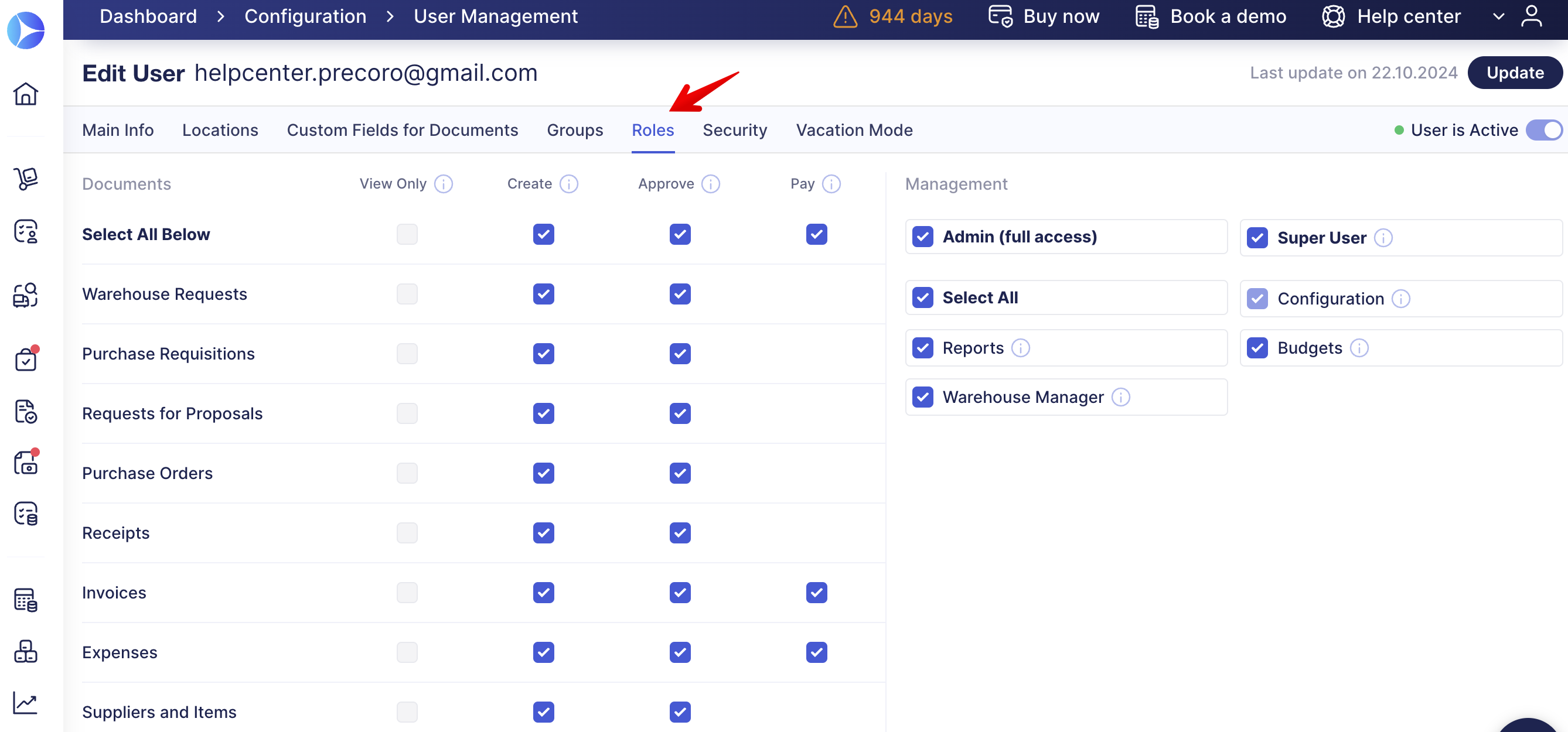Image resolution: width=1568 pixels, height=732 pixels.
Task: Uncheck Create for Warehouse Requests
Action: click(543, 294)
